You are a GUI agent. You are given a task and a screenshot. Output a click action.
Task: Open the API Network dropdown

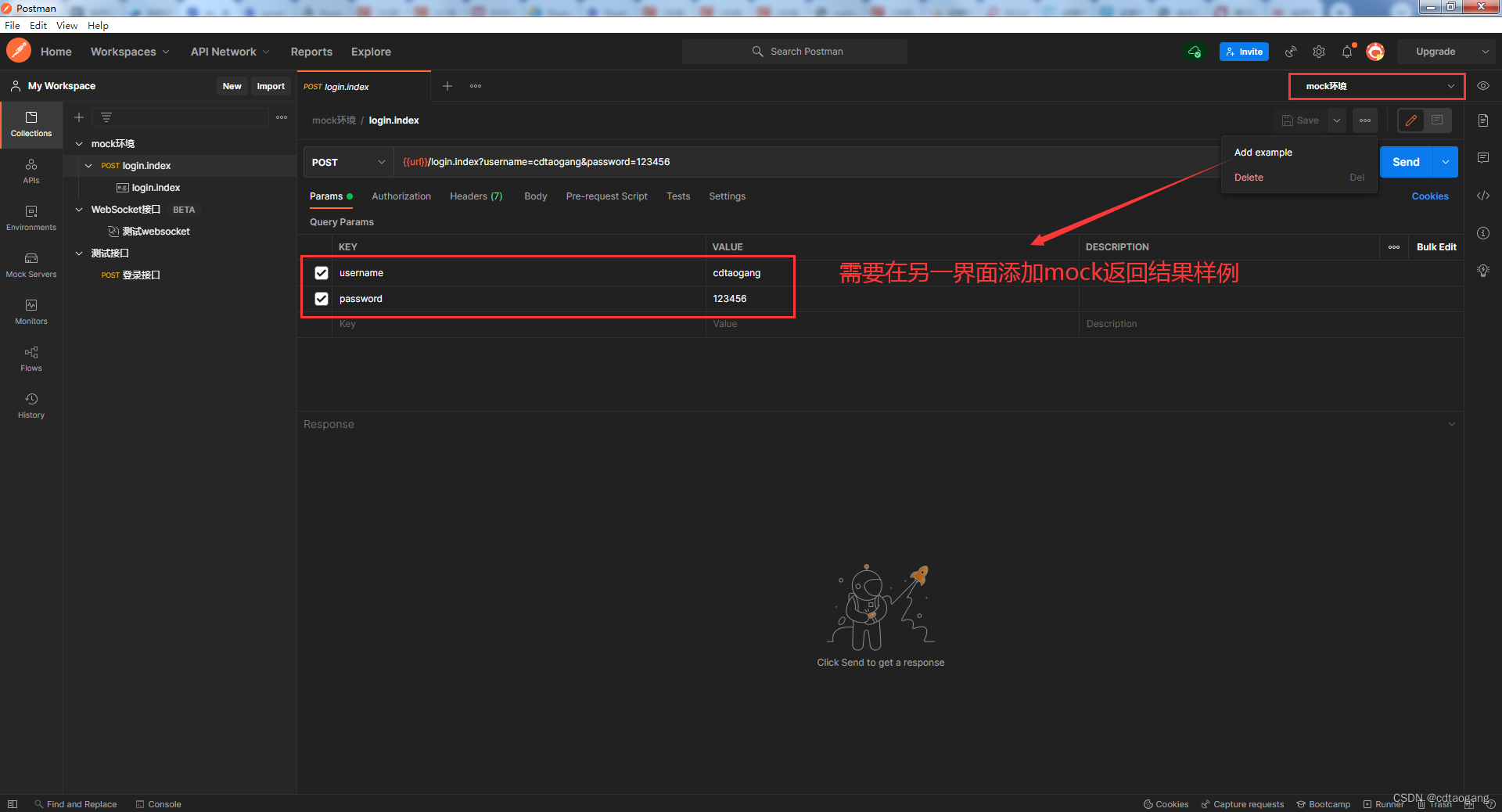coord(230,52)
